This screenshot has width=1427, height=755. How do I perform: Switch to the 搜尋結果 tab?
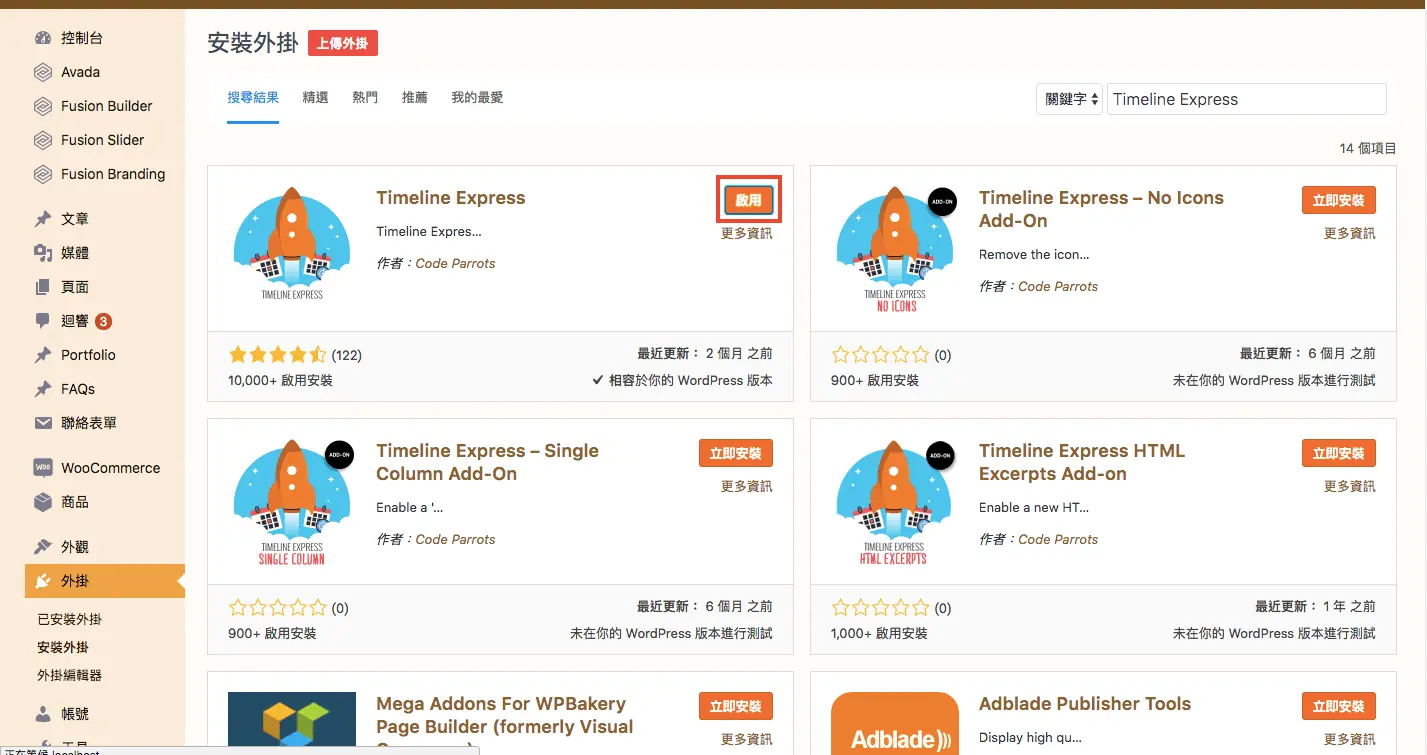[253, 97]
